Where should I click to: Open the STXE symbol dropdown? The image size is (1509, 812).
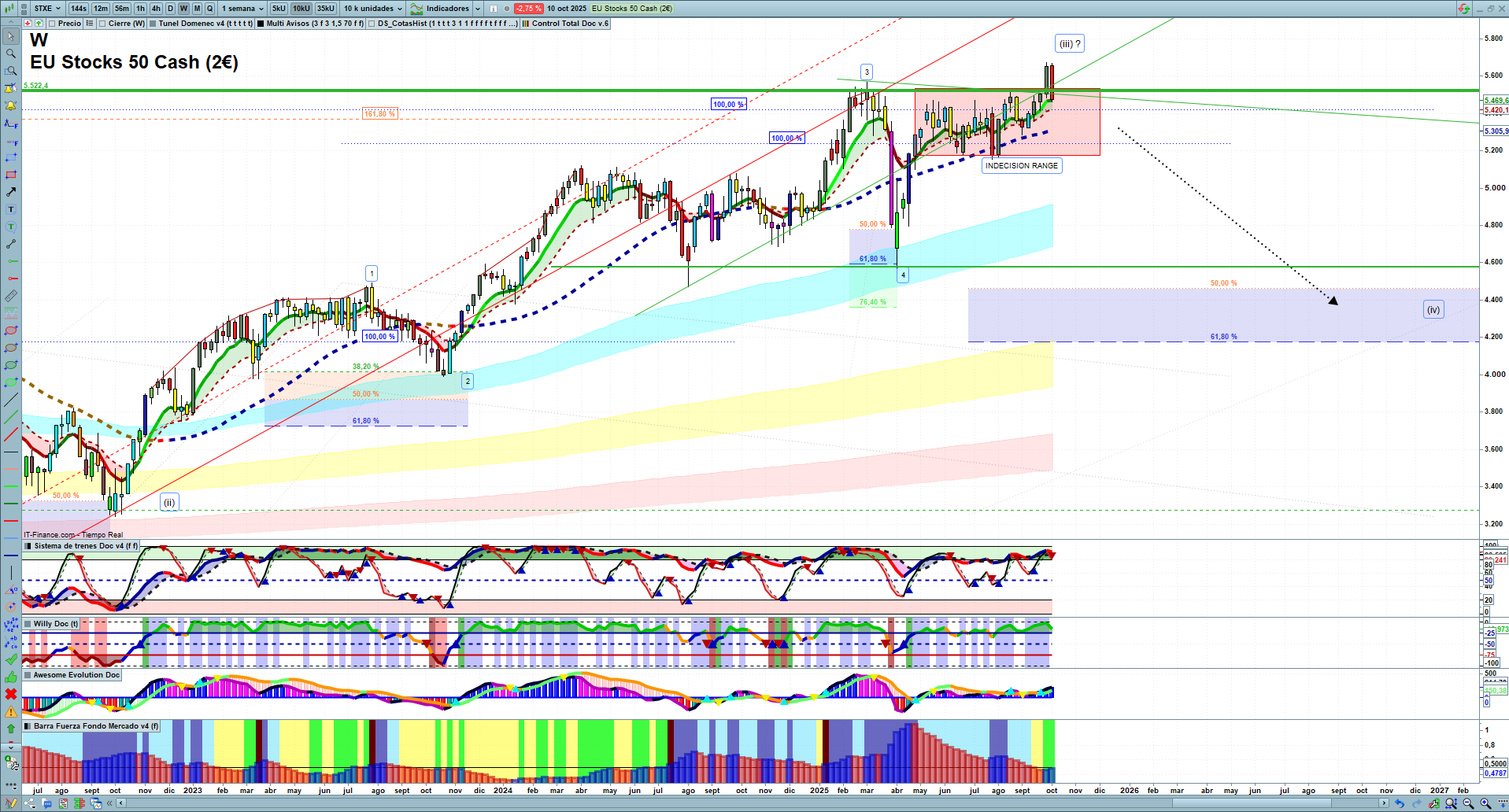tap(47, 9)
